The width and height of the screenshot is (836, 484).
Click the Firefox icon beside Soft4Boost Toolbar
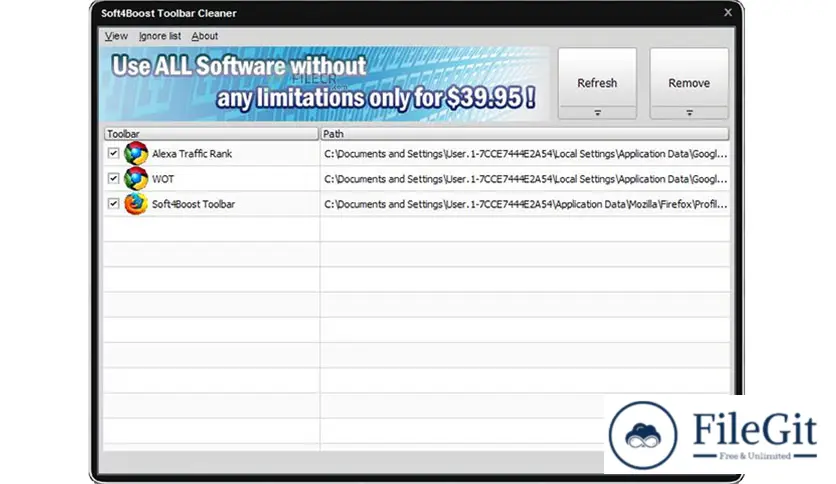point(136,204)
